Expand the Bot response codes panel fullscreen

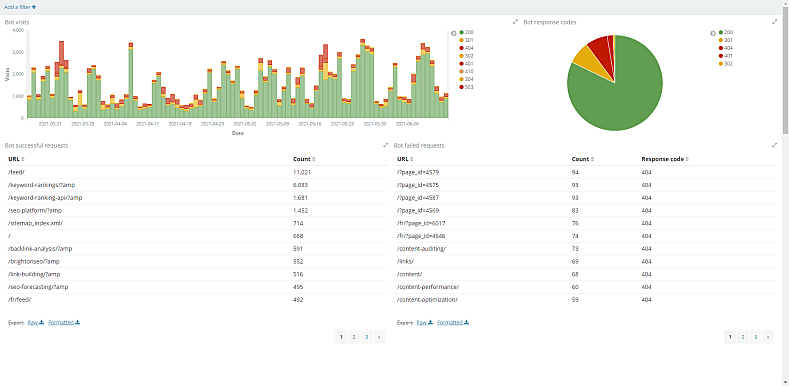774,22
